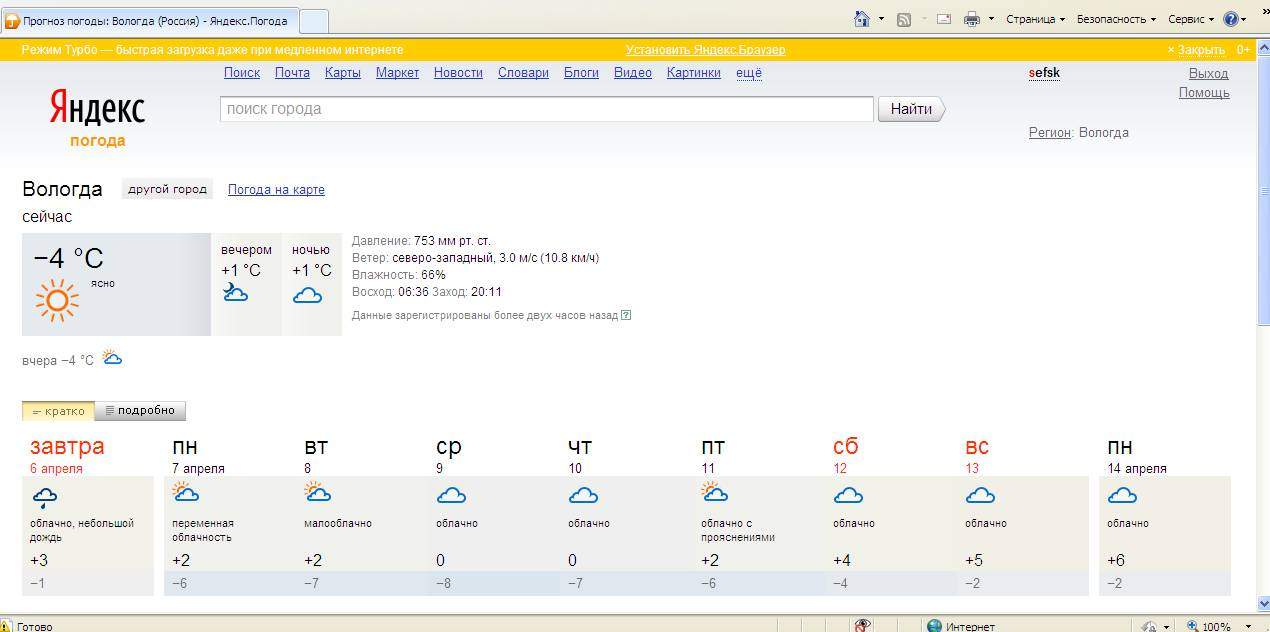
Task: Open Блоги service link
Action: pyautogui.click(x=581, y=73)
